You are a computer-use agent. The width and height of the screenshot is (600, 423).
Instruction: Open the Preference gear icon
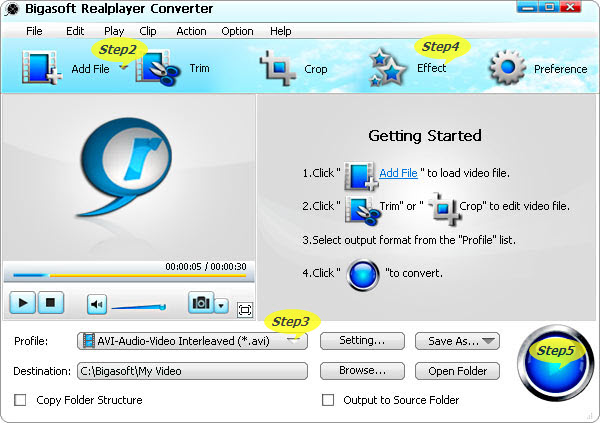tap(507, 67)
